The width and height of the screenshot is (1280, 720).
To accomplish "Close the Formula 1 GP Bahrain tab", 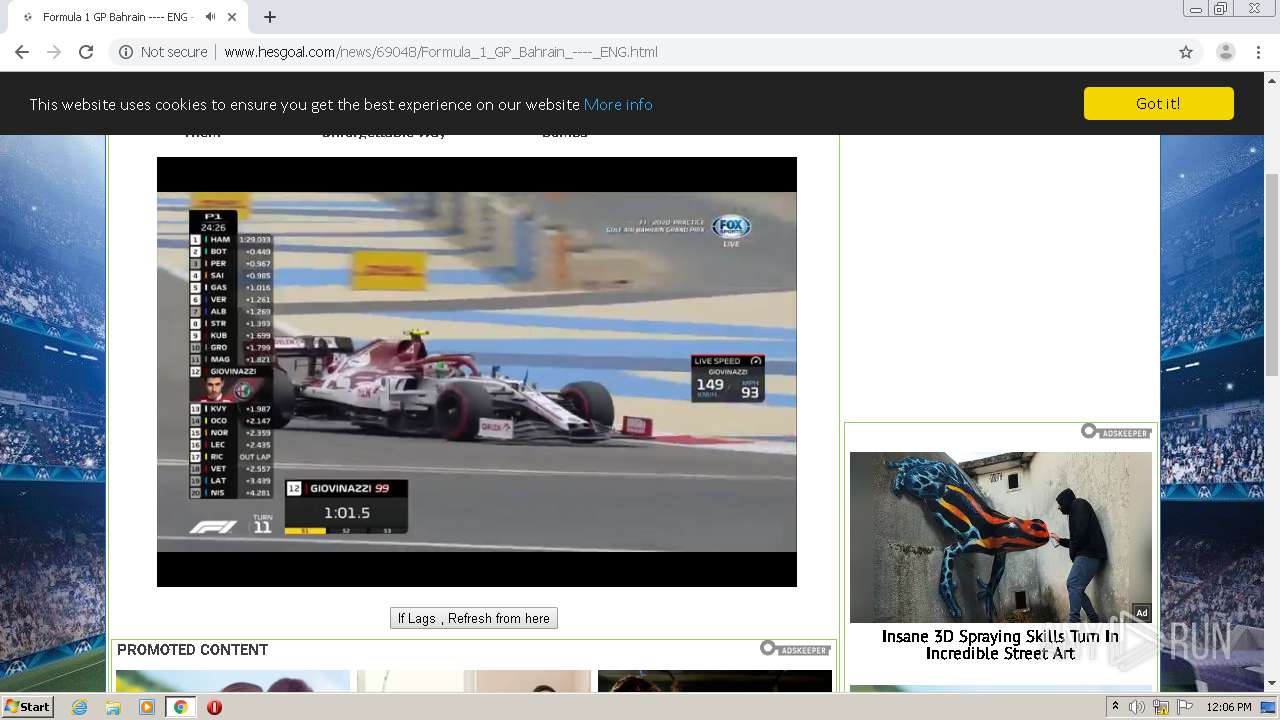I will click(x=233, y=17).
